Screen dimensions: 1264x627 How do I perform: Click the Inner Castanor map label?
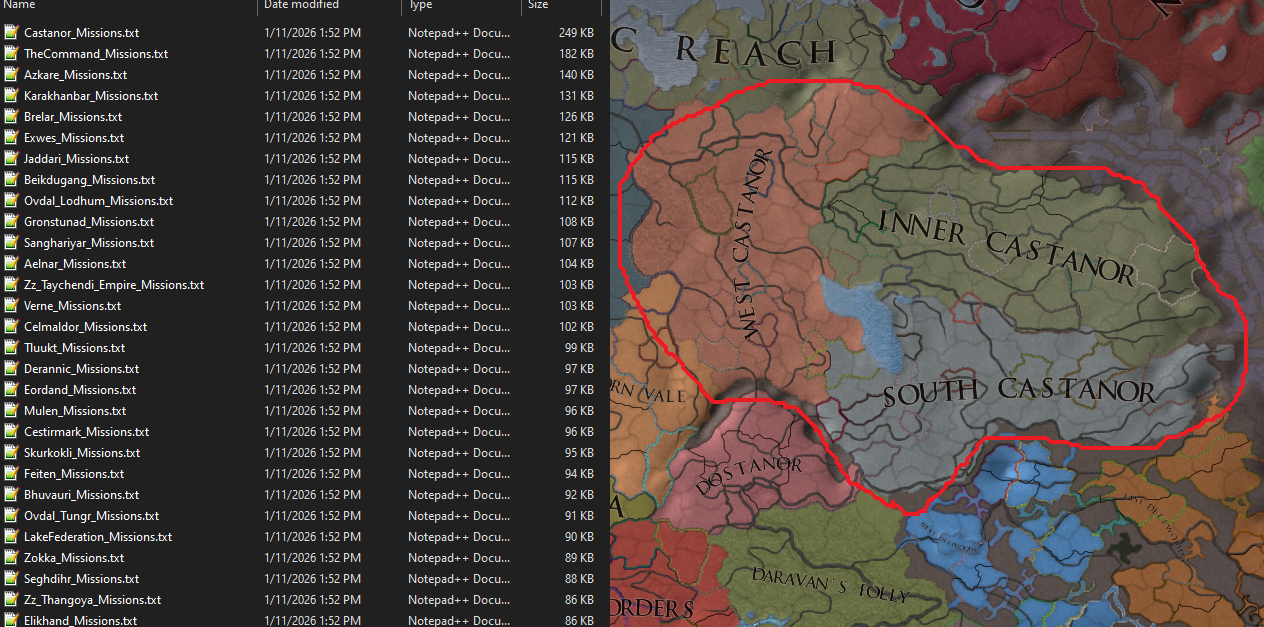click(1005, 243)
